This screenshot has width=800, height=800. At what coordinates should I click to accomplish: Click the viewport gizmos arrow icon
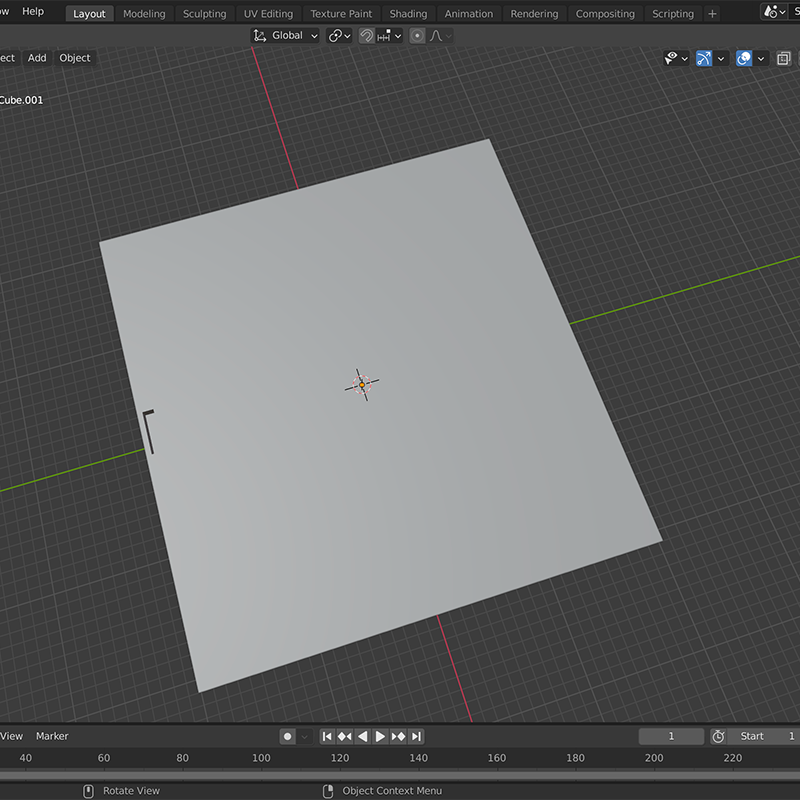(x=704, y=58)
